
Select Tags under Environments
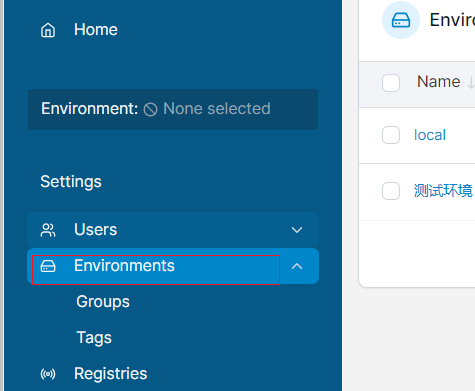pyautogui.click(x=94, y=338)
